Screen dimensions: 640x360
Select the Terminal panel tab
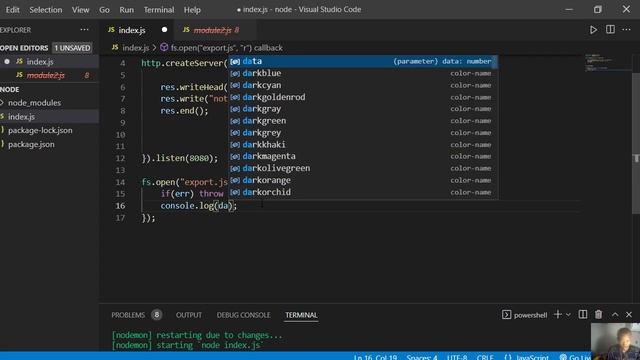point(301,315)
